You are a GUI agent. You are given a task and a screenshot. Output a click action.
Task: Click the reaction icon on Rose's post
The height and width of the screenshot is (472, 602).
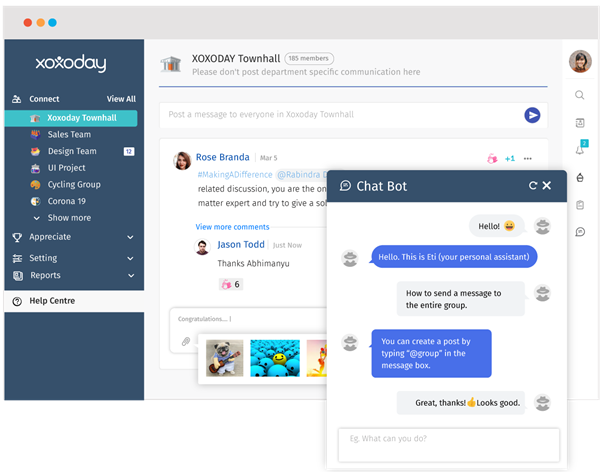(x=492, y=158)
